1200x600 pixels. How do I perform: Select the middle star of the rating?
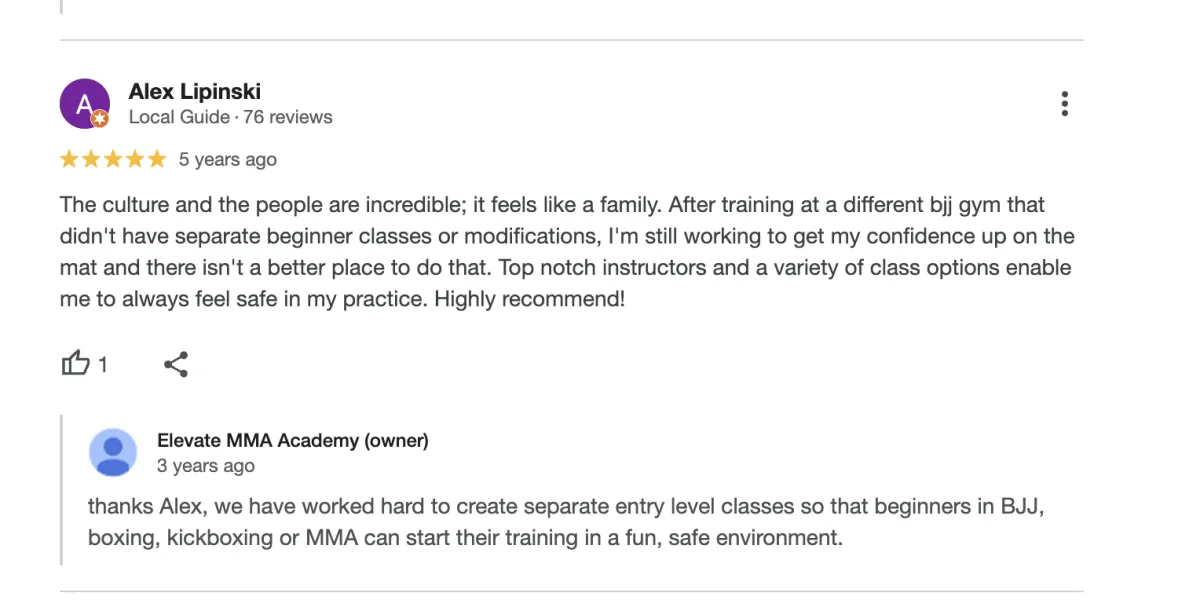click(x=113, y=159)
